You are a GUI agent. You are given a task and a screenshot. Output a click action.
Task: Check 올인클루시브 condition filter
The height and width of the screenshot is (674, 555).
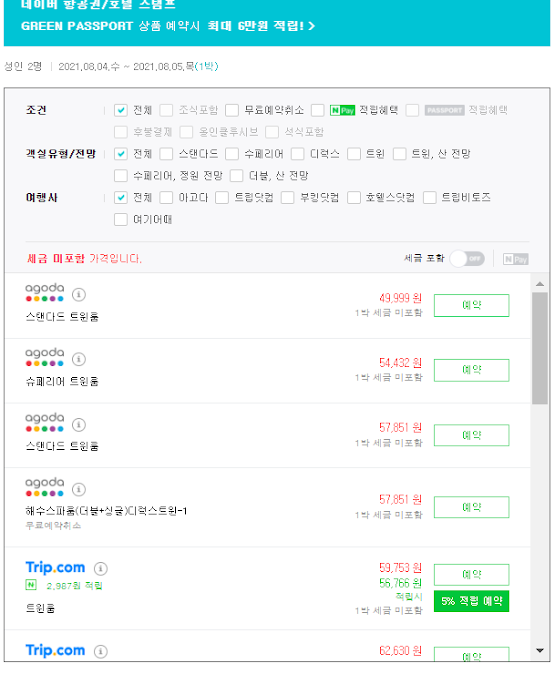point(186,132)
